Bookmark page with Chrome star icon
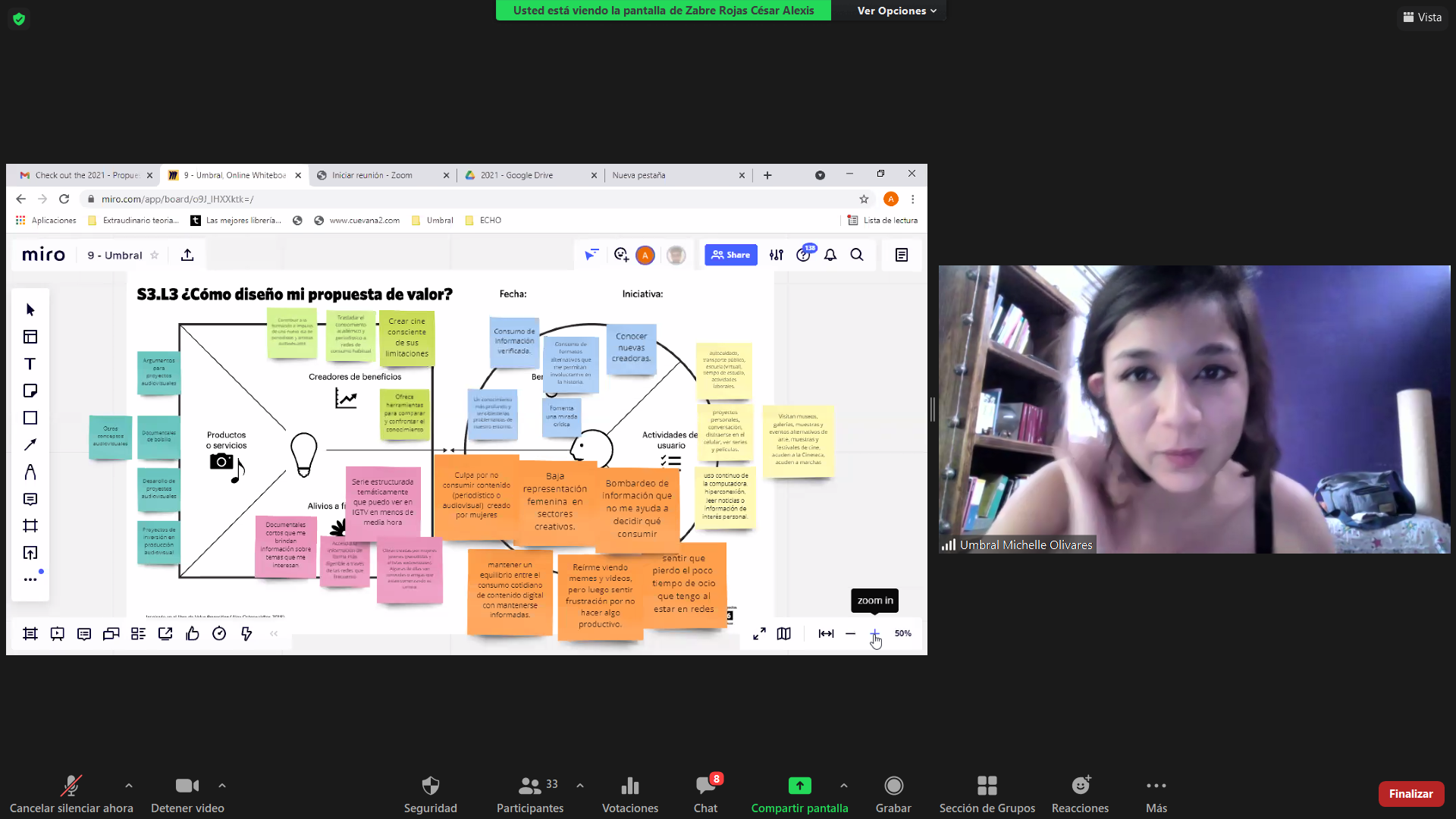This screenshot has width=1456, height=819. tap(864, 199)
